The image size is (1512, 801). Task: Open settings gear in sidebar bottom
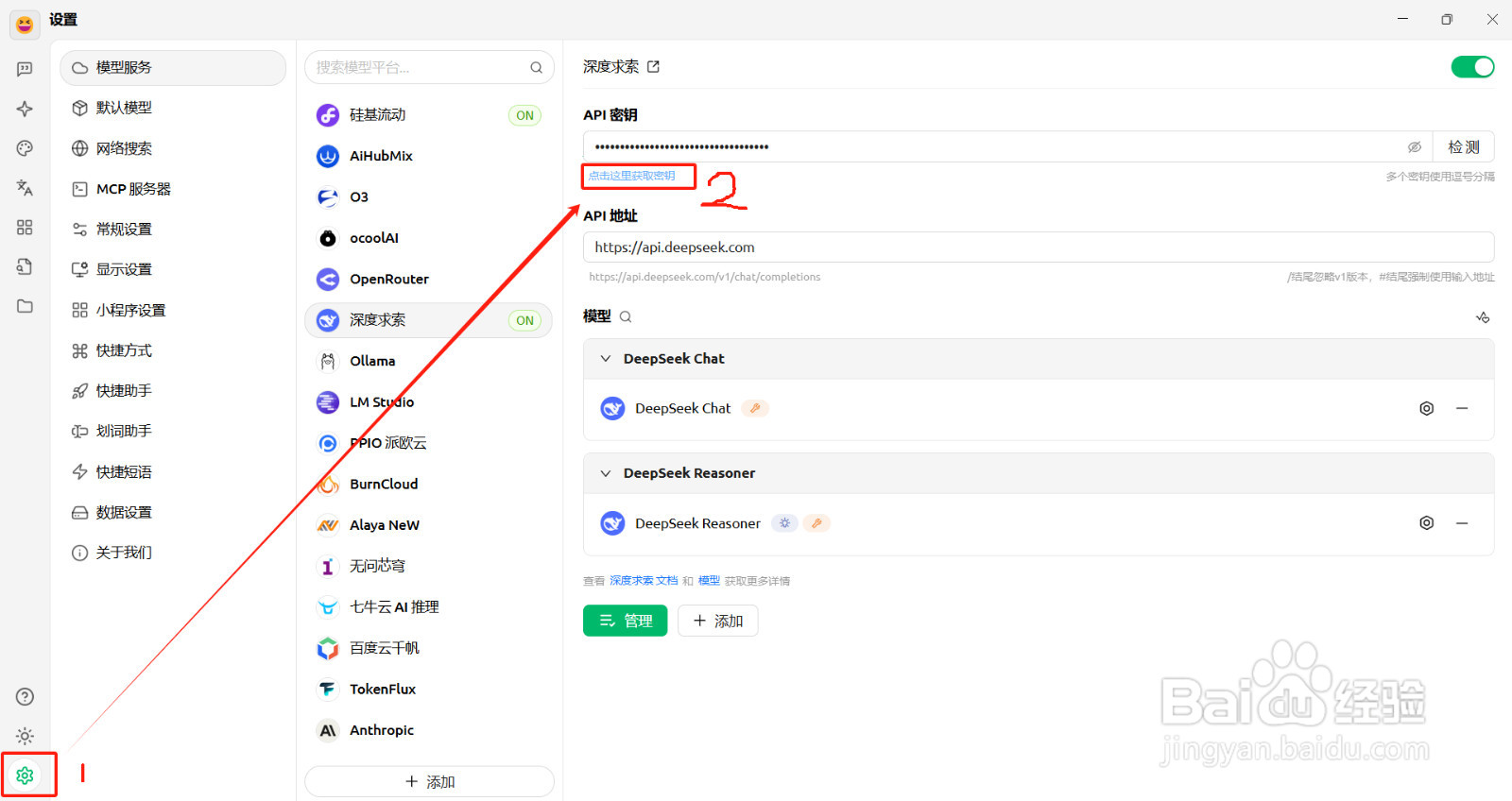tap(25, 775)
